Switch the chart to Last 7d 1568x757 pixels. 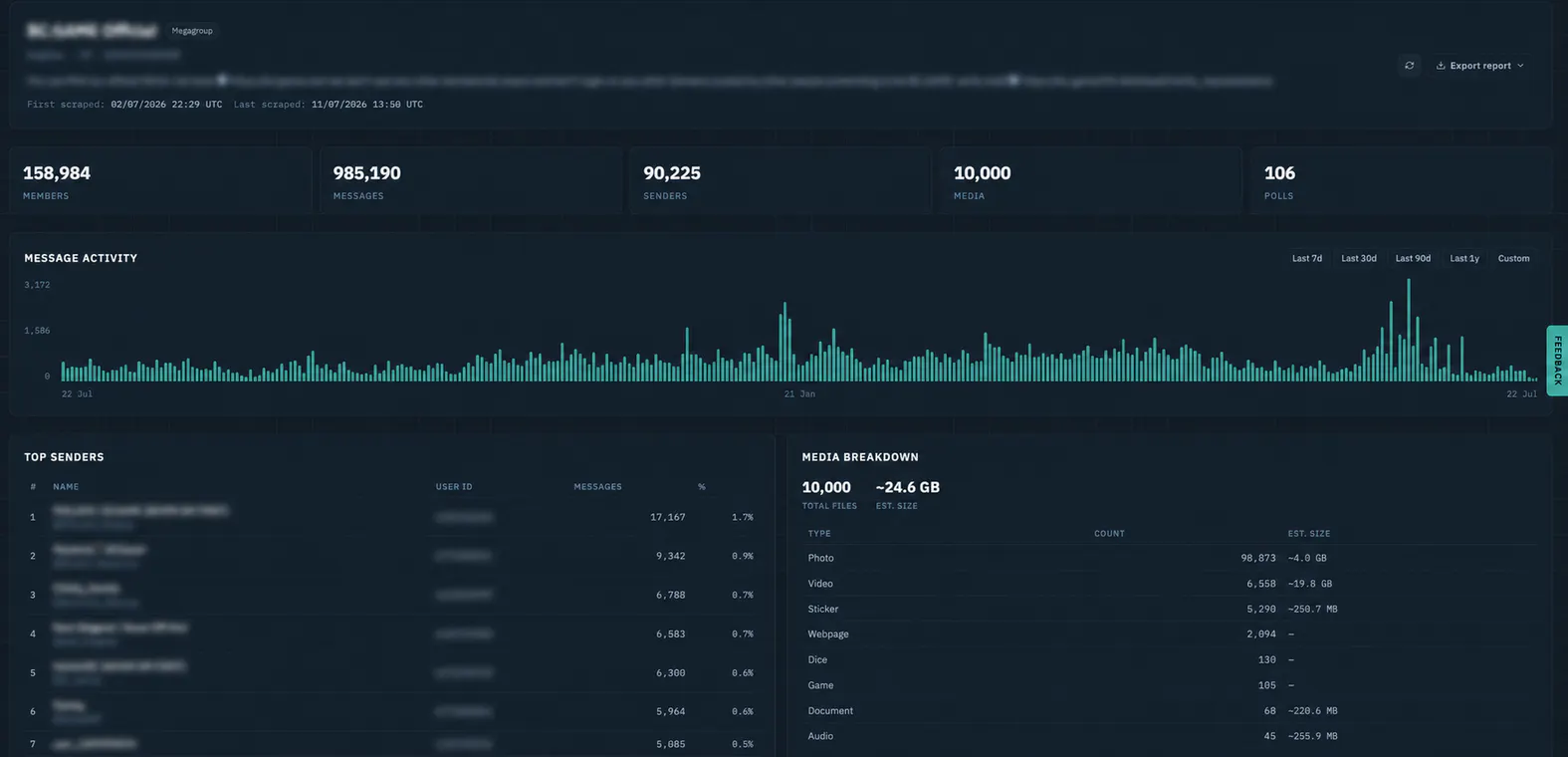[1307, 258]
